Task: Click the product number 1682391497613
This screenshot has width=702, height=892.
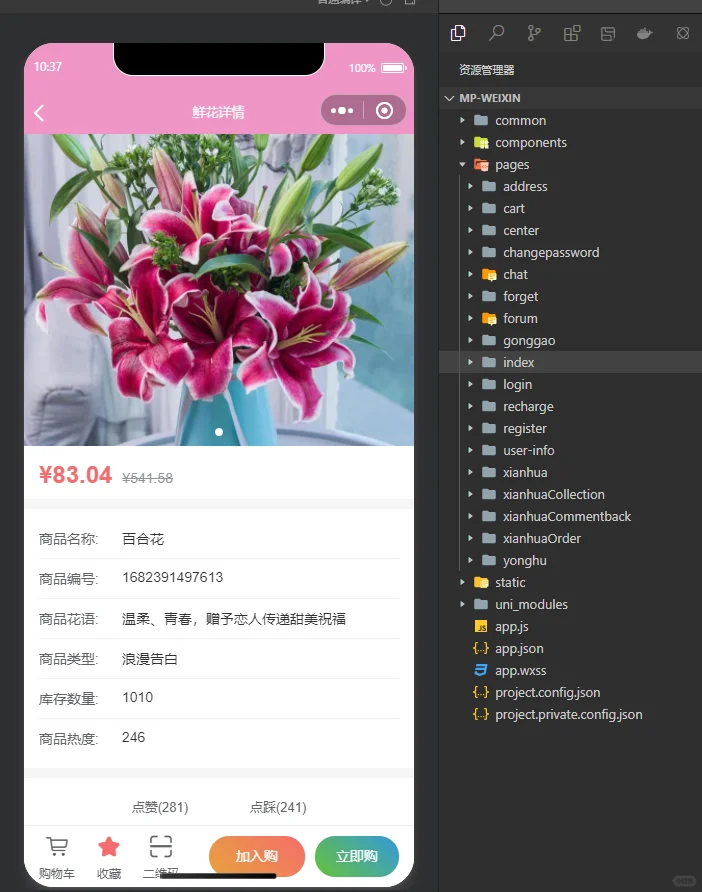Action: click(x=172, y=577)
